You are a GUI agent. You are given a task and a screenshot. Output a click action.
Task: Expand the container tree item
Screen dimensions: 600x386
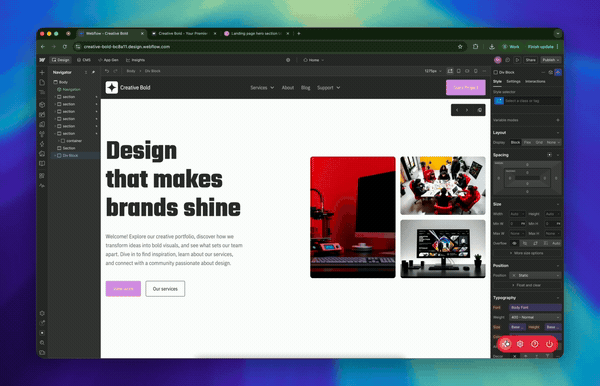[x=59, y=141]
